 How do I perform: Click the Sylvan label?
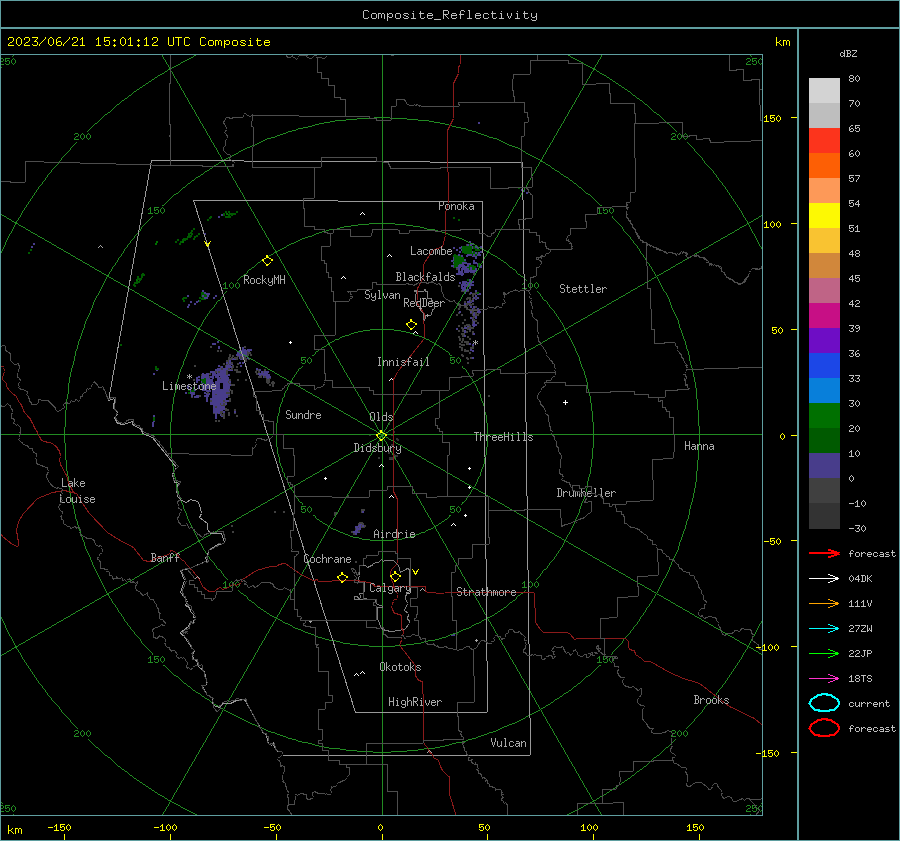(382, 295)
